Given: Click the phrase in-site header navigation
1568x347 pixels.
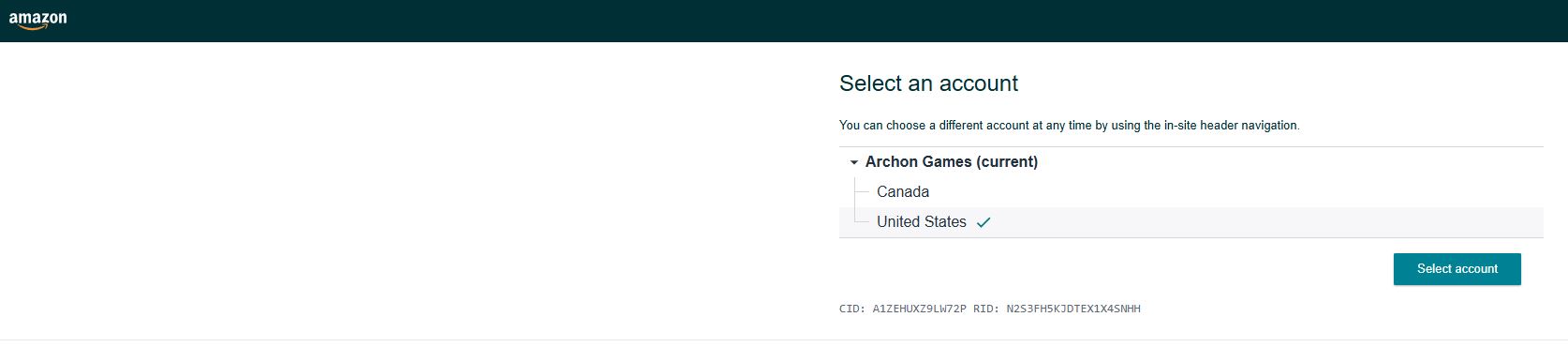Looking at the screenshot, I should pyautogui.click(x=1231, y=125).
